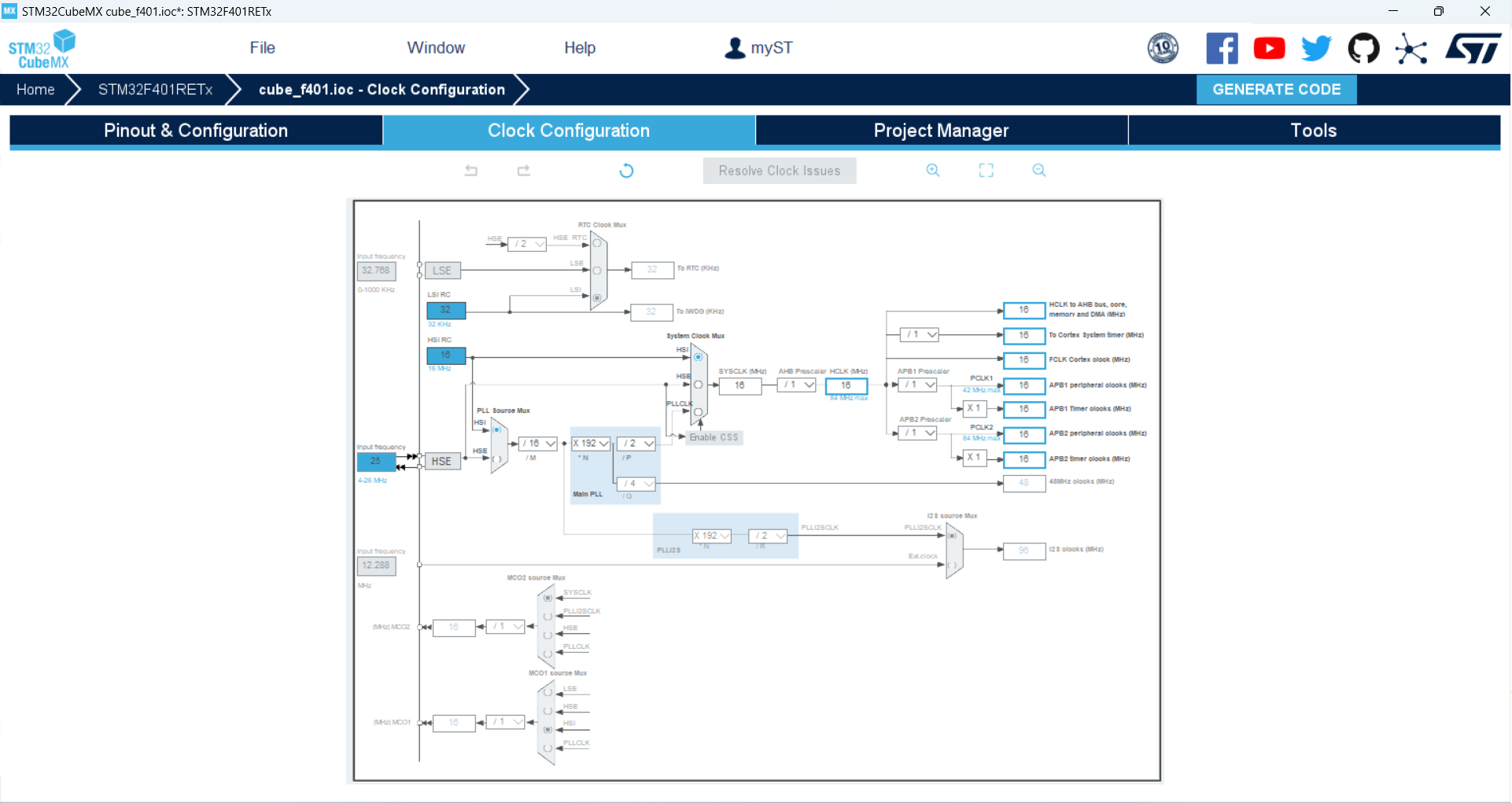Click the myST user profile icon
1512x803 pixels.
[x=735, y=48]
